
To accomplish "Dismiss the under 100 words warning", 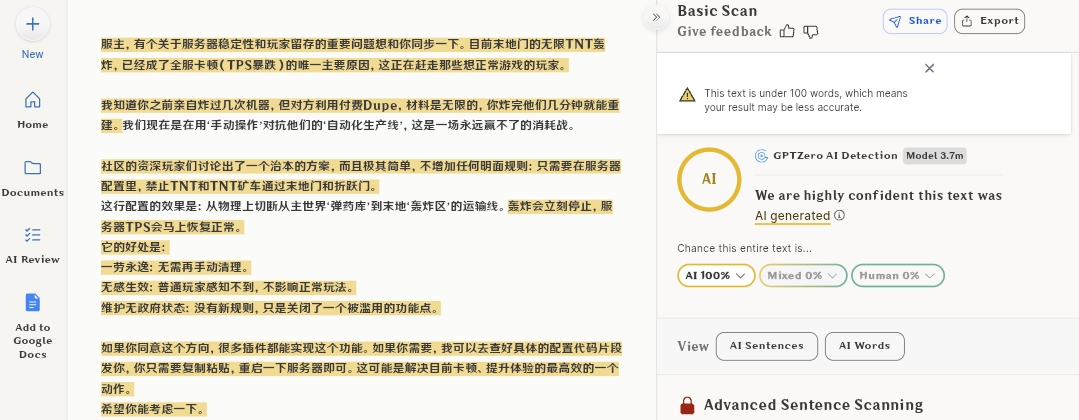I will 929,68.
